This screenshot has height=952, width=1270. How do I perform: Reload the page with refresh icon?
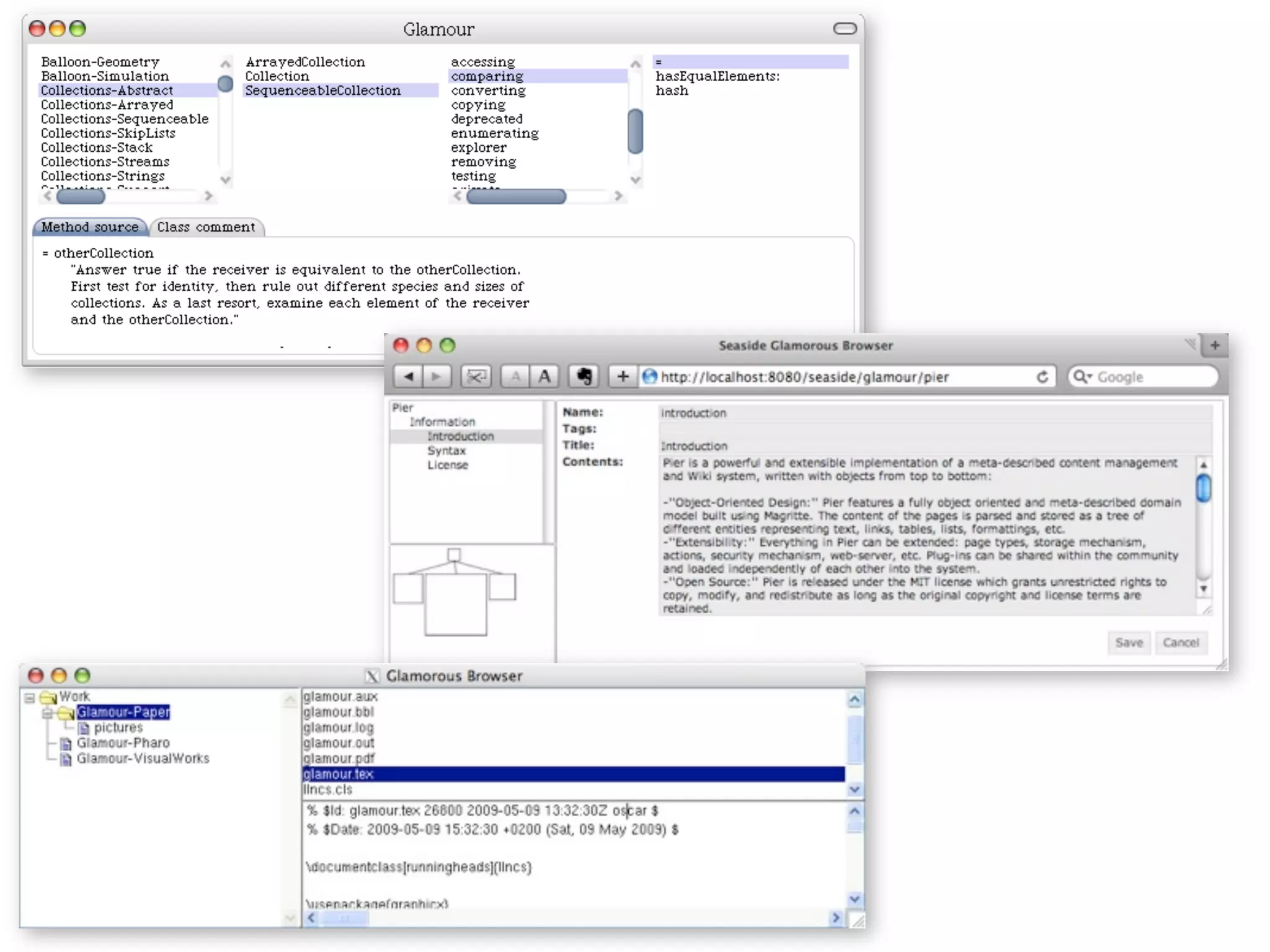click(1042, 377)
